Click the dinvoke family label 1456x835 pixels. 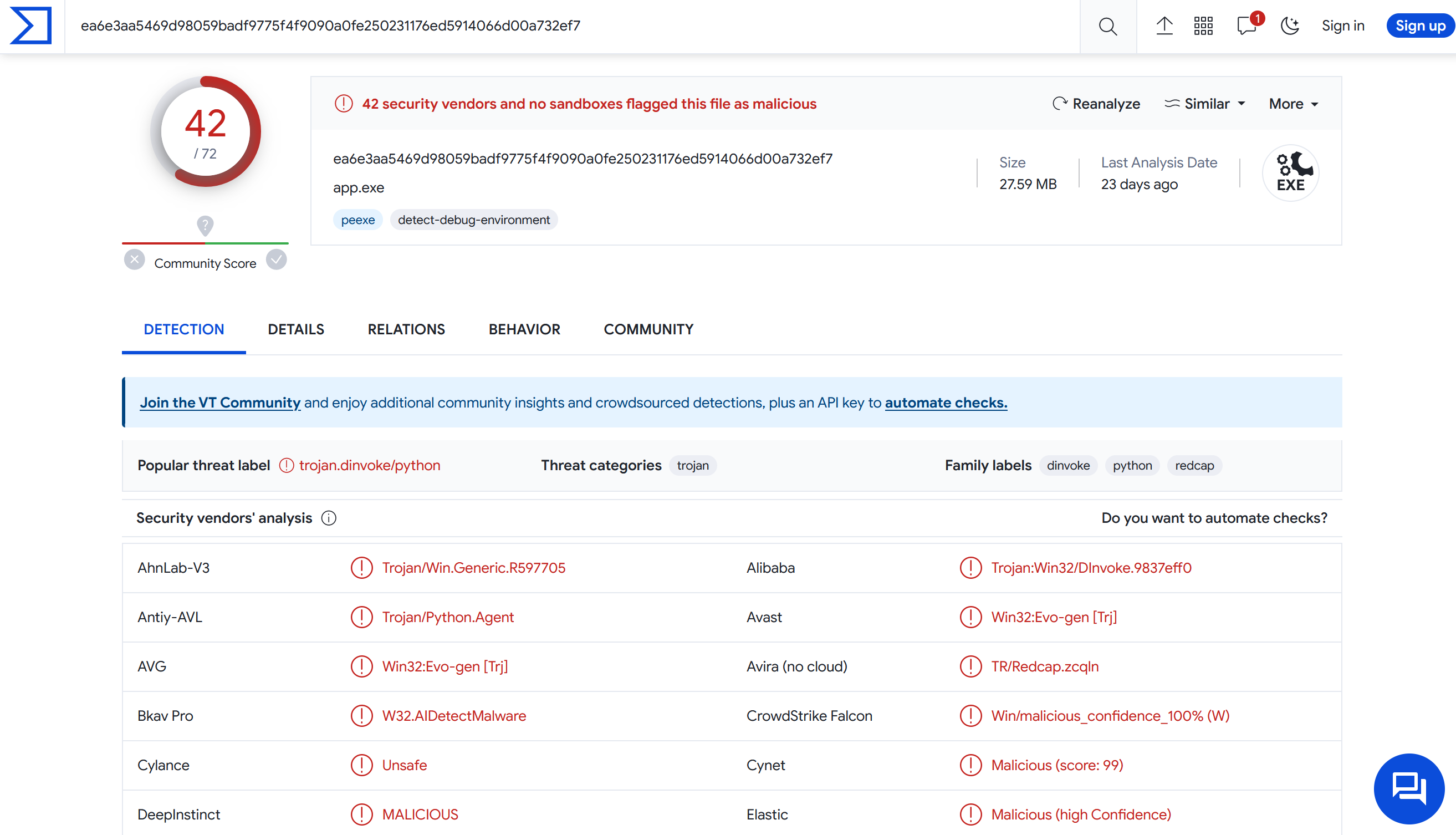(x=1068, y=465)
